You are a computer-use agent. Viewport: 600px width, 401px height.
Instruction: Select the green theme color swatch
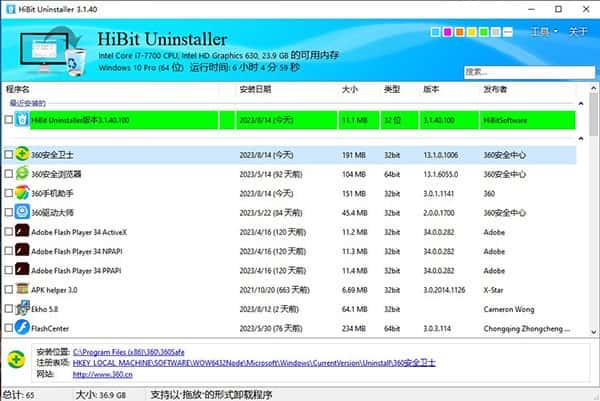484,32
